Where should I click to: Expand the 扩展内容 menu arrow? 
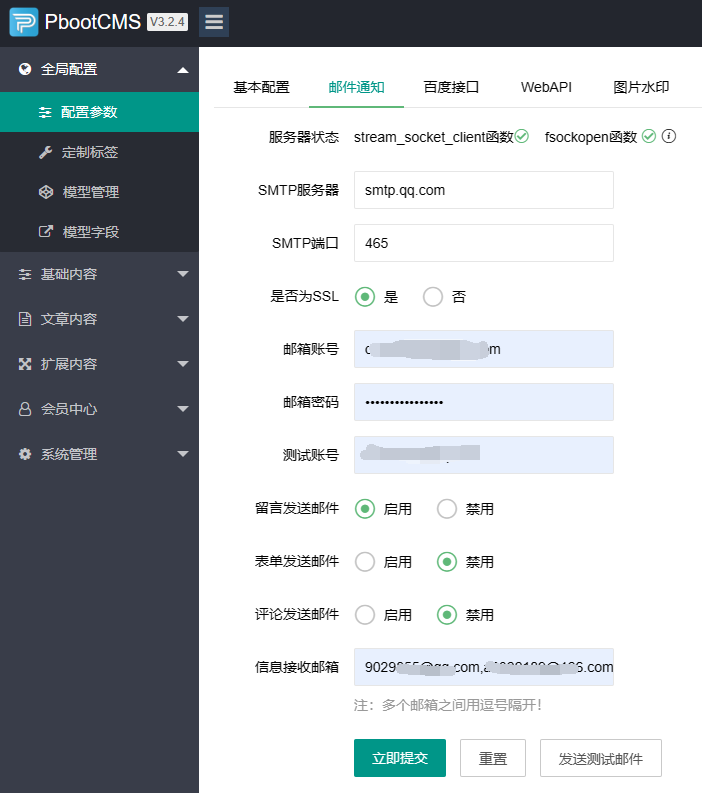183,364
